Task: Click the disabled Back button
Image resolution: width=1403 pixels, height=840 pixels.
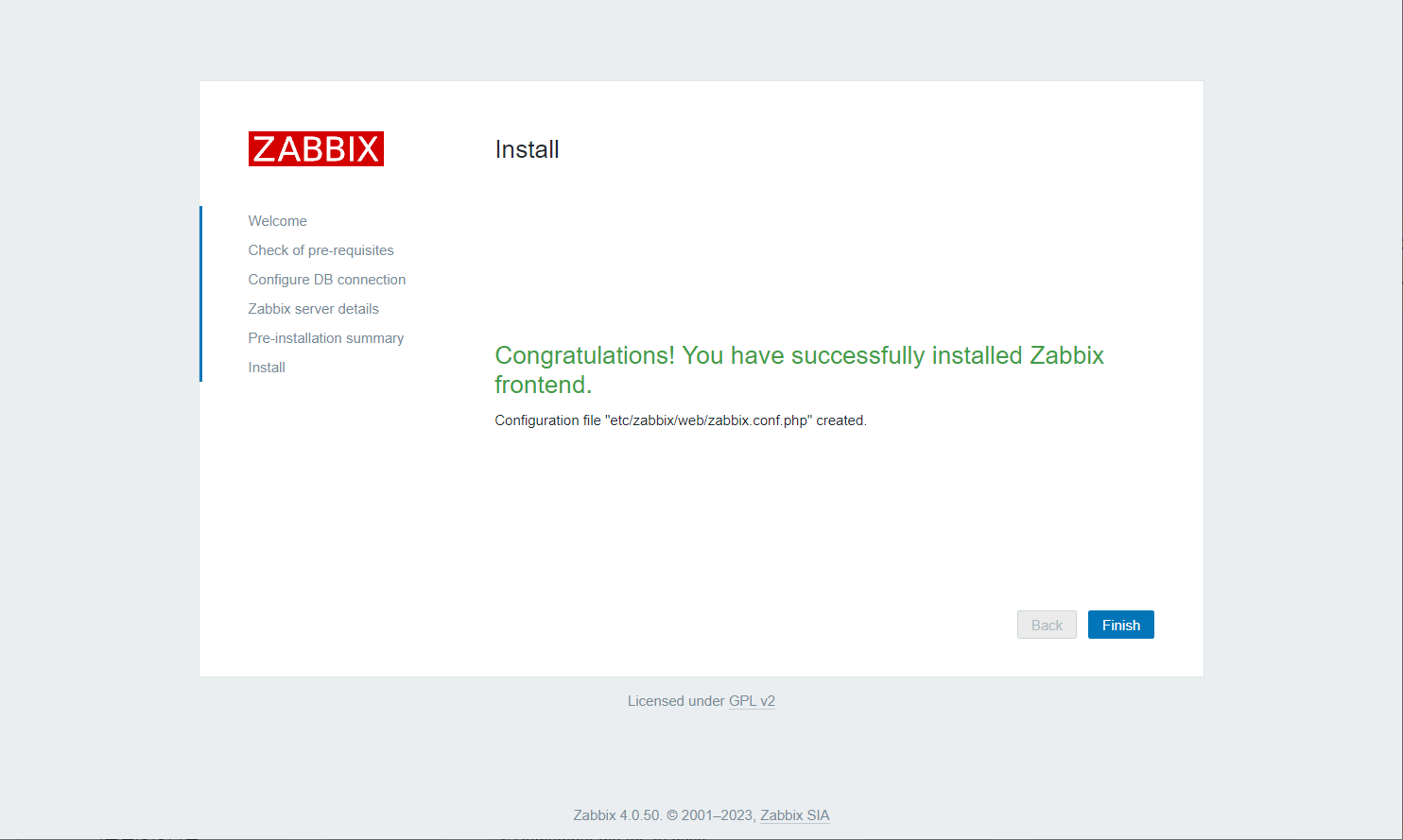Action: click(1047, 626)
